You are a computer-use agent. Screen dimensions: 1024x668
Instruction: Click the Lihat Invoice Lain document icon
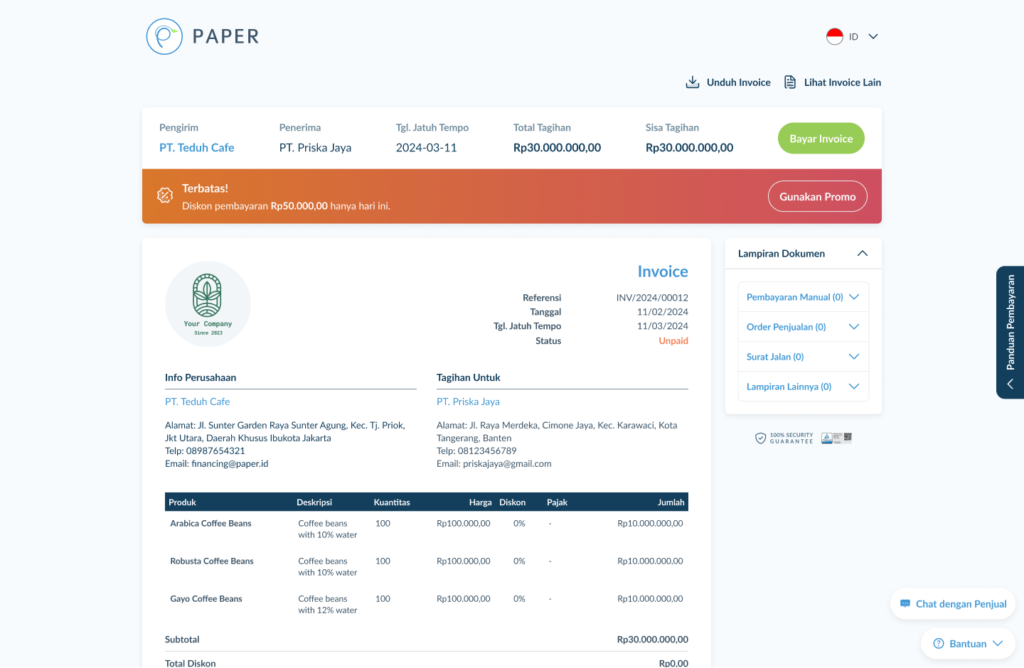pos(790,82)
